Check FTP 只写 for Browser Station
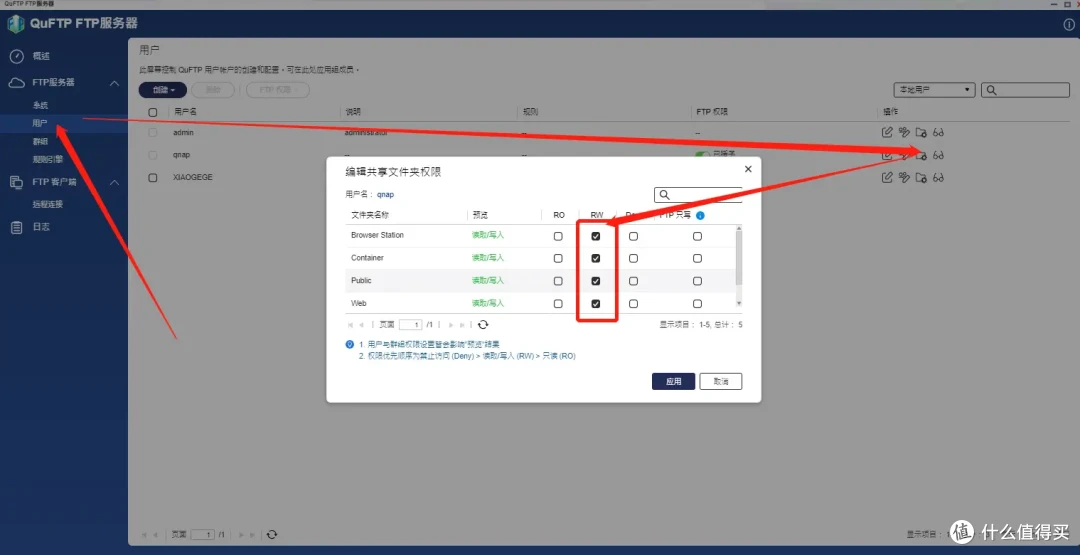The image size is (1080, 555). [698, 236]
